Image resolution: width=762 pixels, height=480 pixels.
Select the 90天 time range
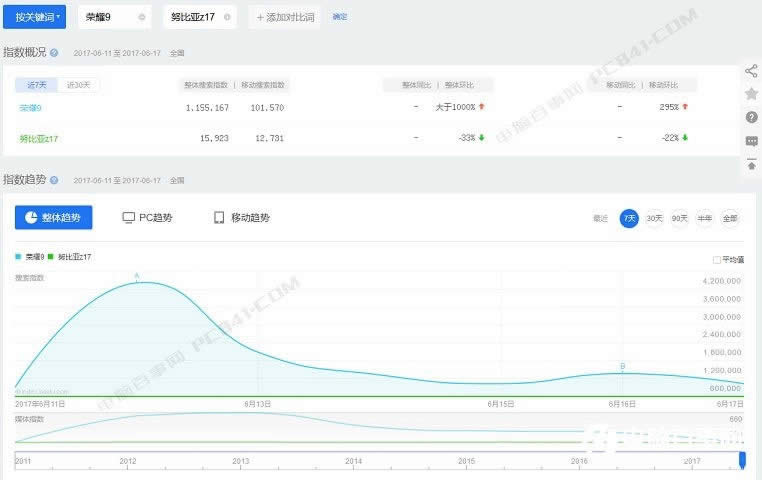tap(679, 219)
